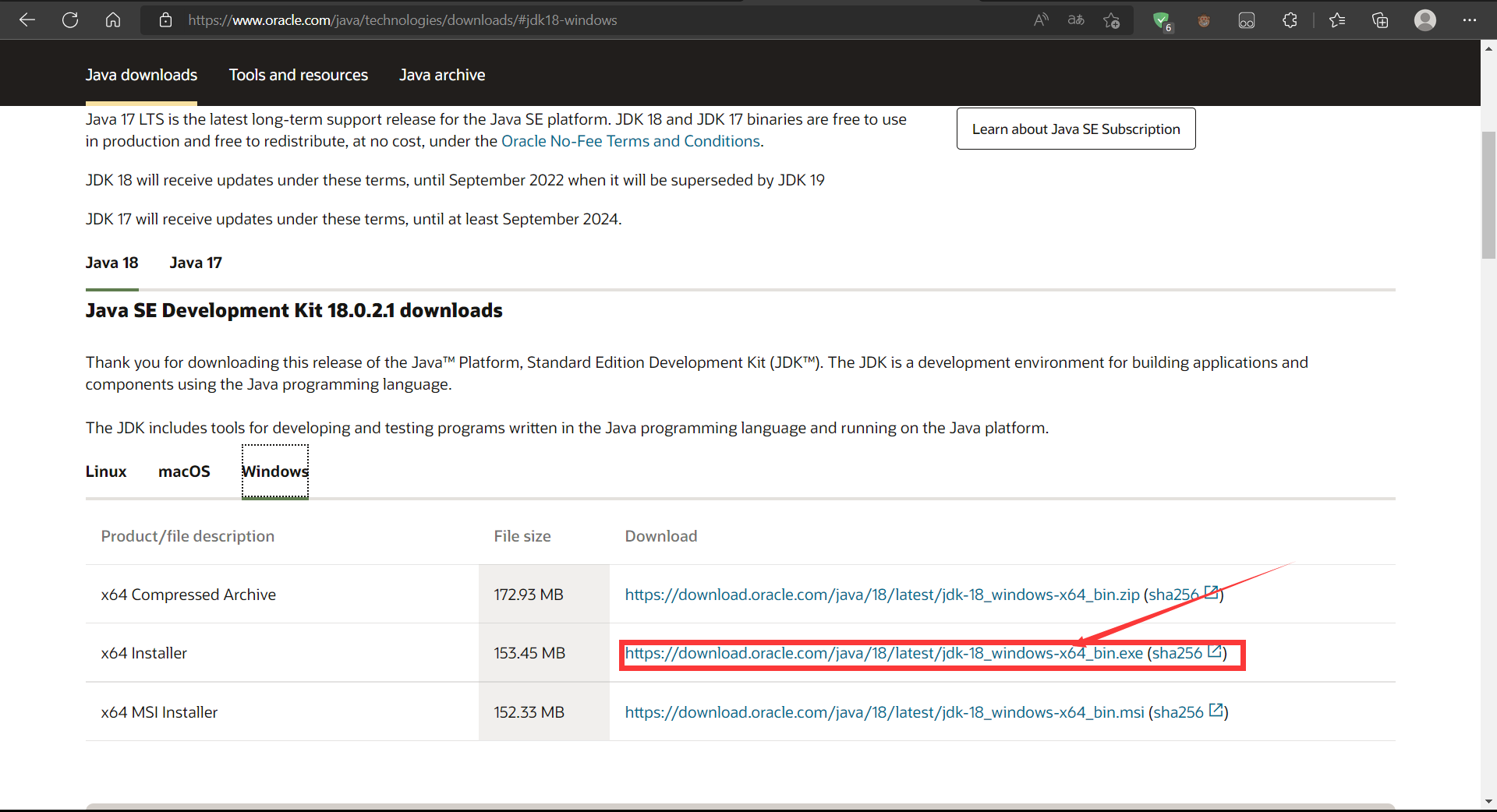Download the jdk-18 windows-x64 exe installer

(x=884, y=653)
